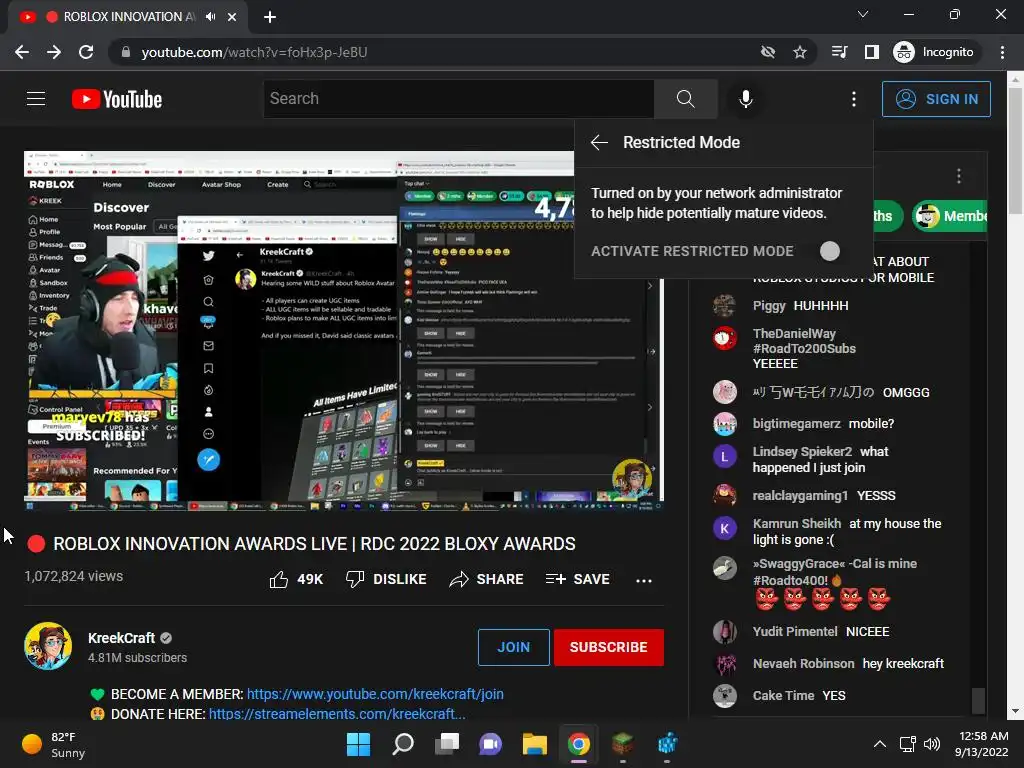Open File Explorer from taskbar

535,744
